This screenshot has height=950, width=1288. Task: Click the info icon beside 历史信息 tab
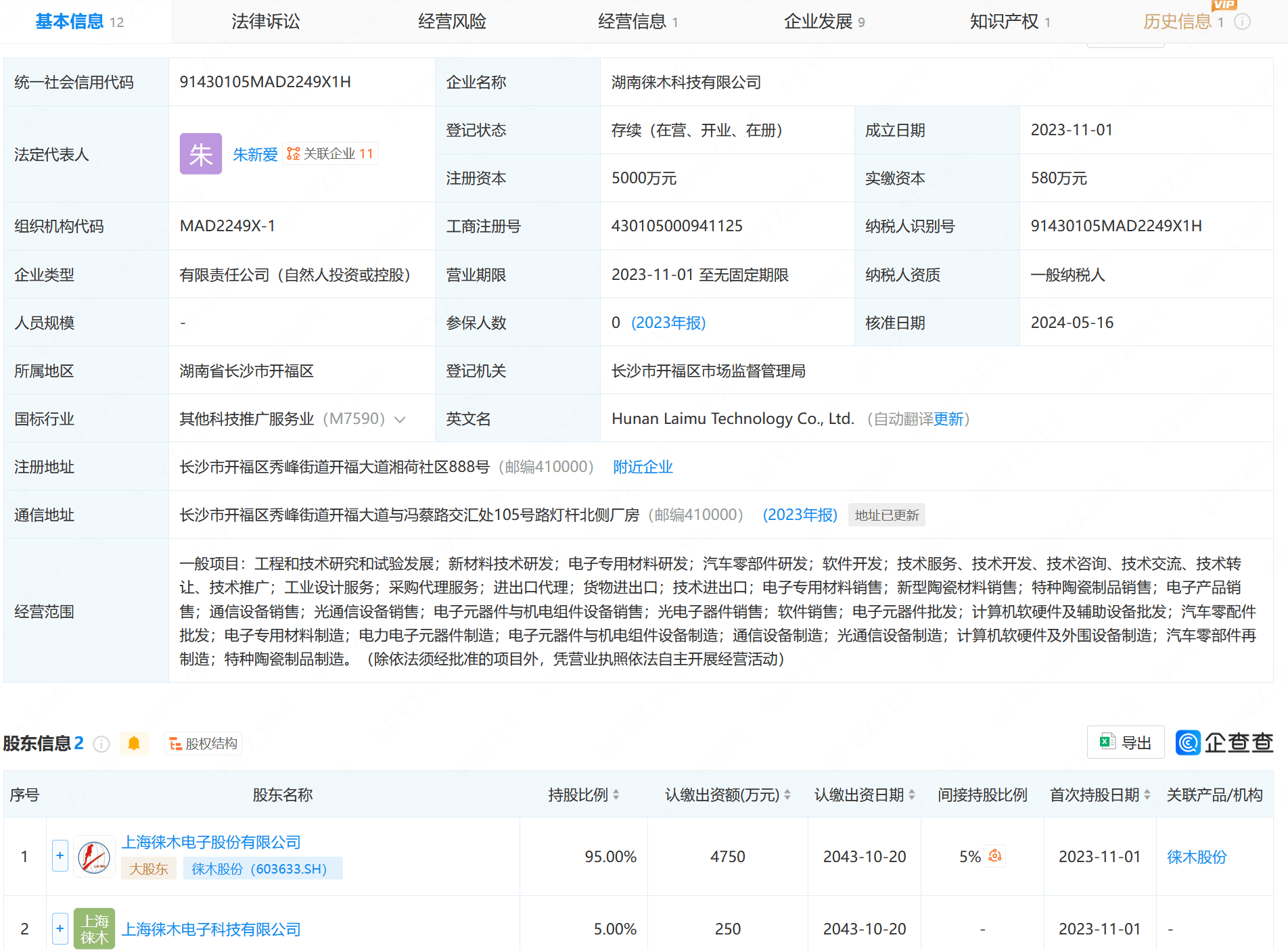1242,22
